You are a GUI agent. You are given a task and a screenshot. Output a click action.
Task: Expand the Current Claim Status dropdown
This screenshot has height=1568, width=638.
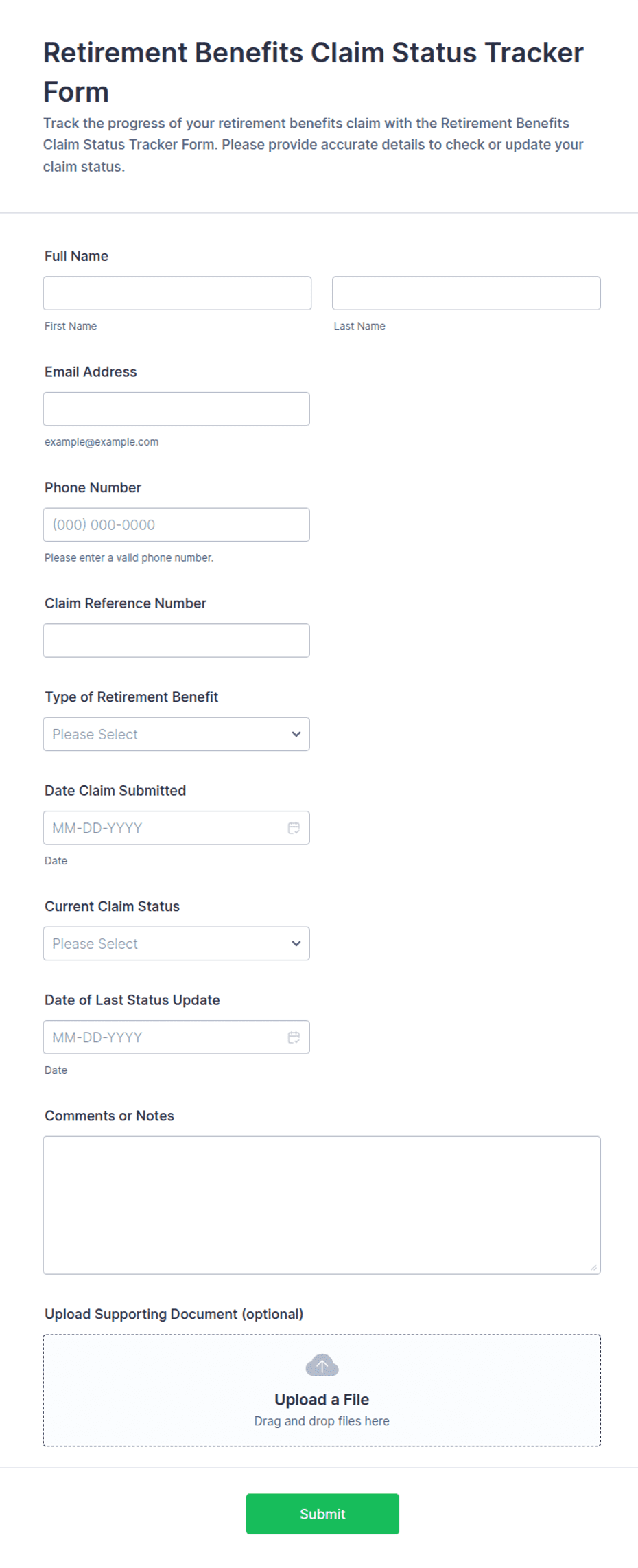[x=176, y=943]
